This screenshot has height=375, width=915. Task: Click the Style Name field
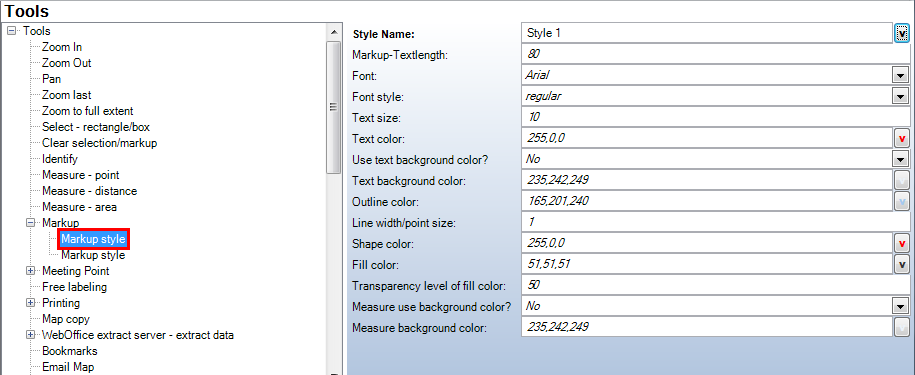tap(707, 33)
